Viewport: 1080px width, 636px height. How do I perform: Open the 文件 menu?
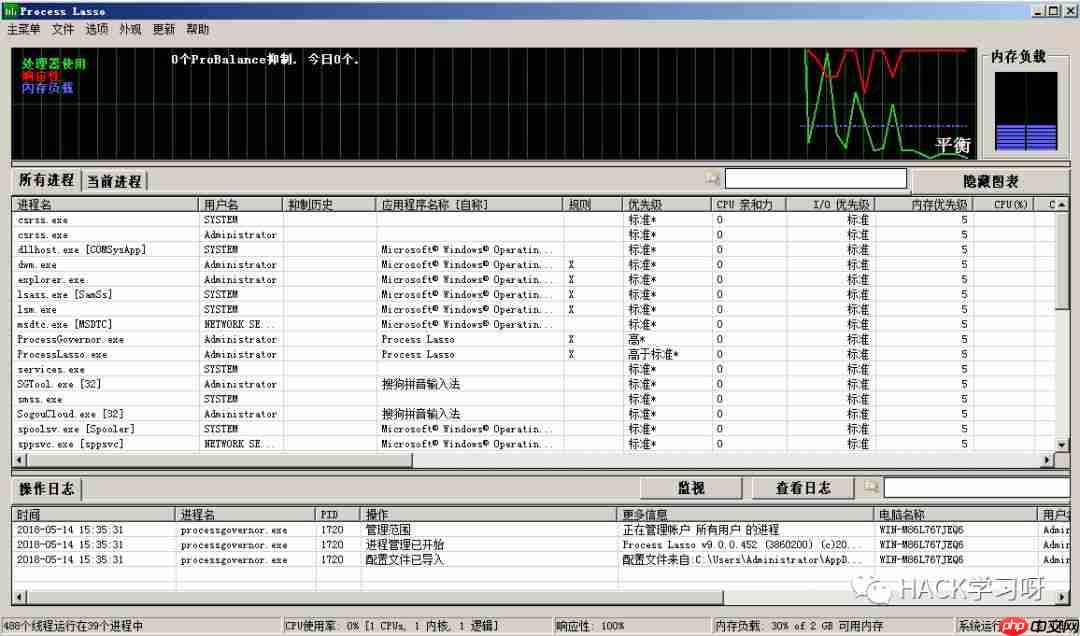[x=62, y=29]
